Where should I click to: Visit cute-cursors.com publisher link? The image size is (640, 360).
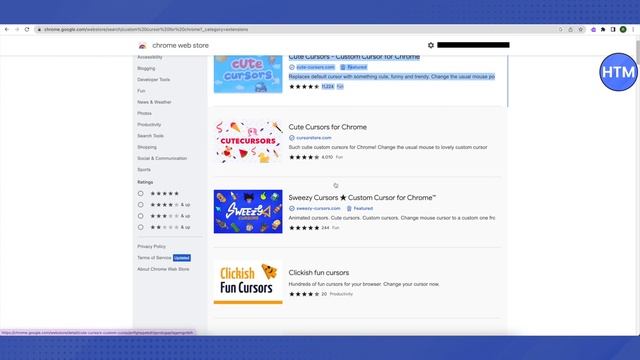tap(315, 67)
